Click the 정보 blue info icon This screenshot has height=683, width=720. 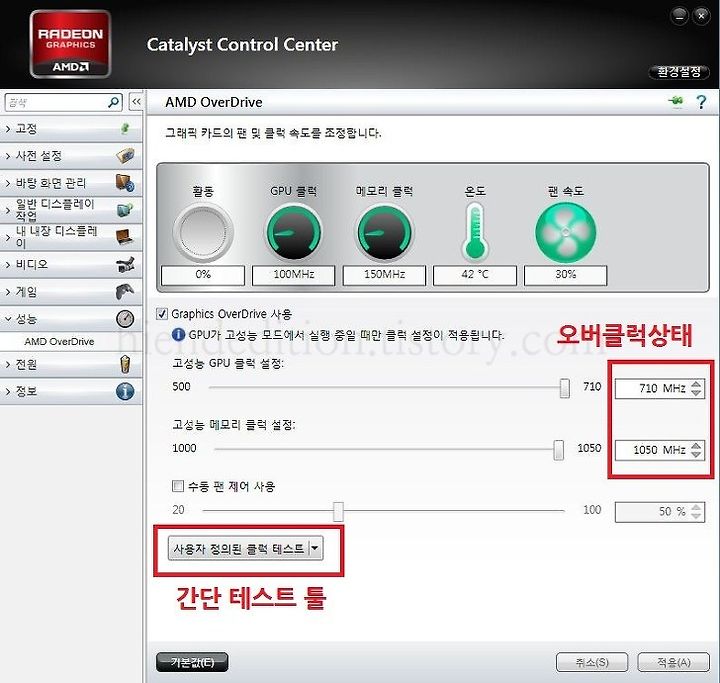[125, 391]
